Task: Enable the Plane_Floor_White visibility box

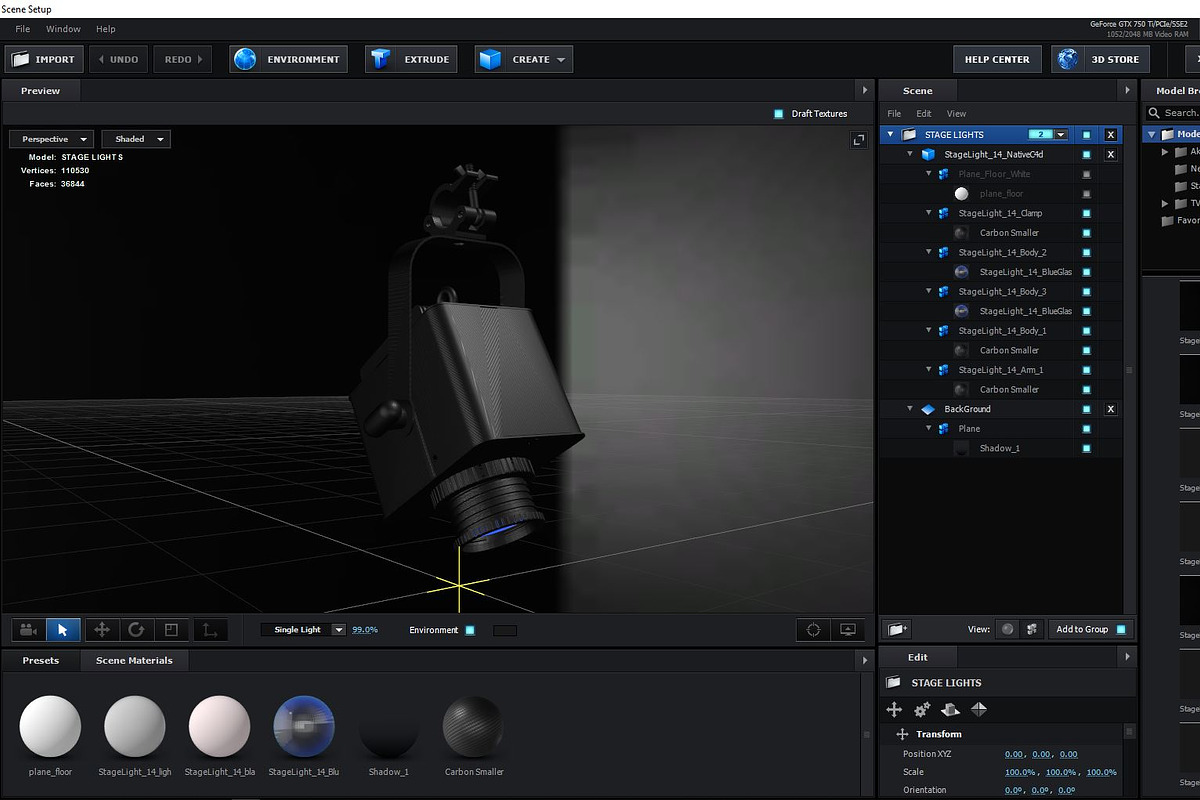Action: pos(1087,174)
